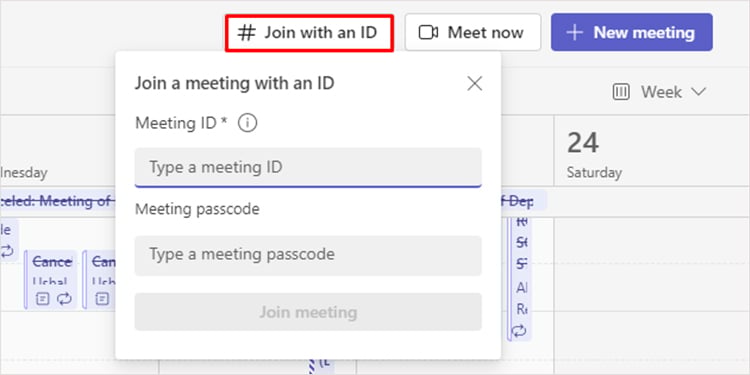Open the canceled all-day meeting event banner

pos(57,201)
